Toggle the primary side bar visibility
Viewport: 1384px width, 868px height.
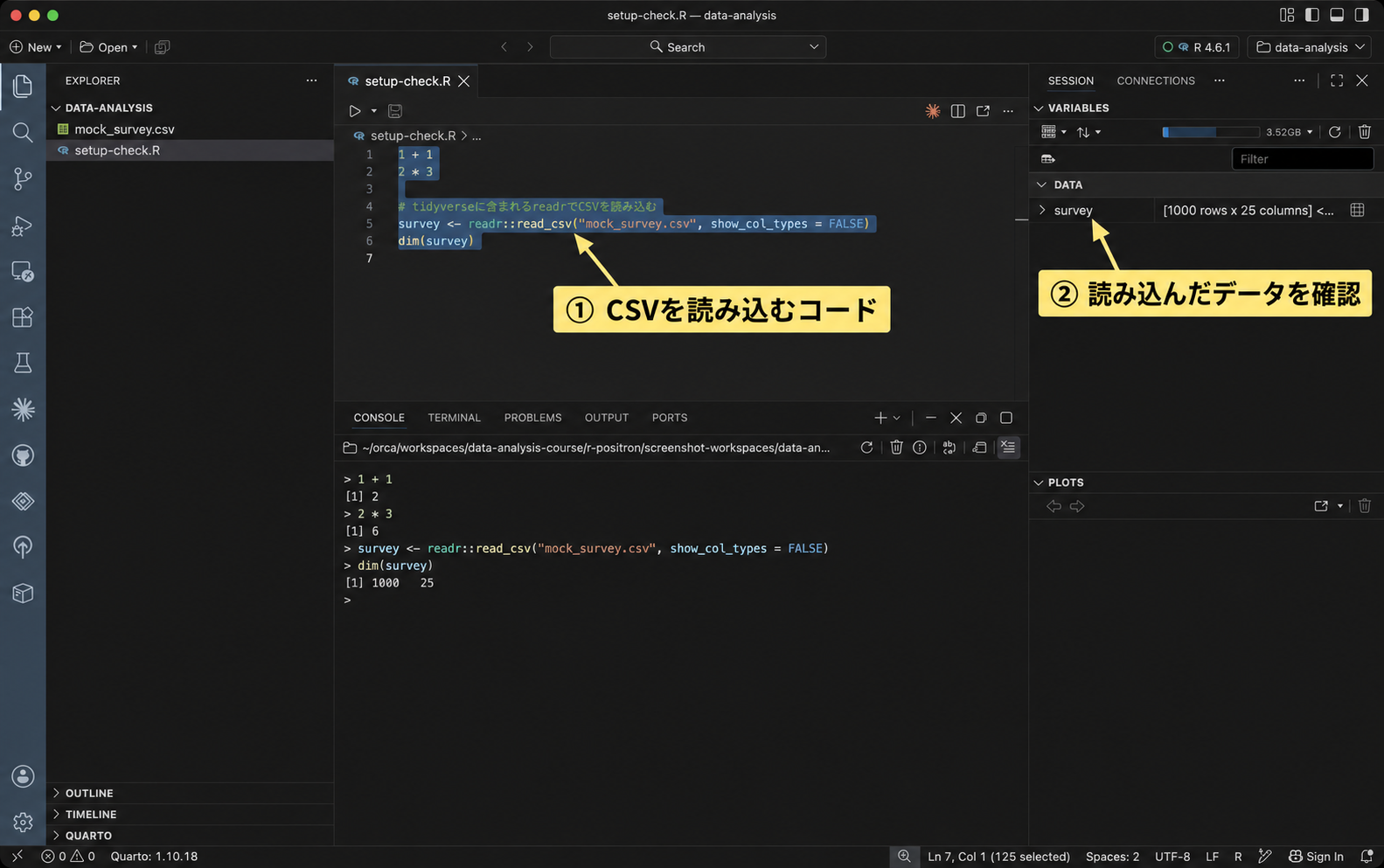click(x=1311, y=15)
